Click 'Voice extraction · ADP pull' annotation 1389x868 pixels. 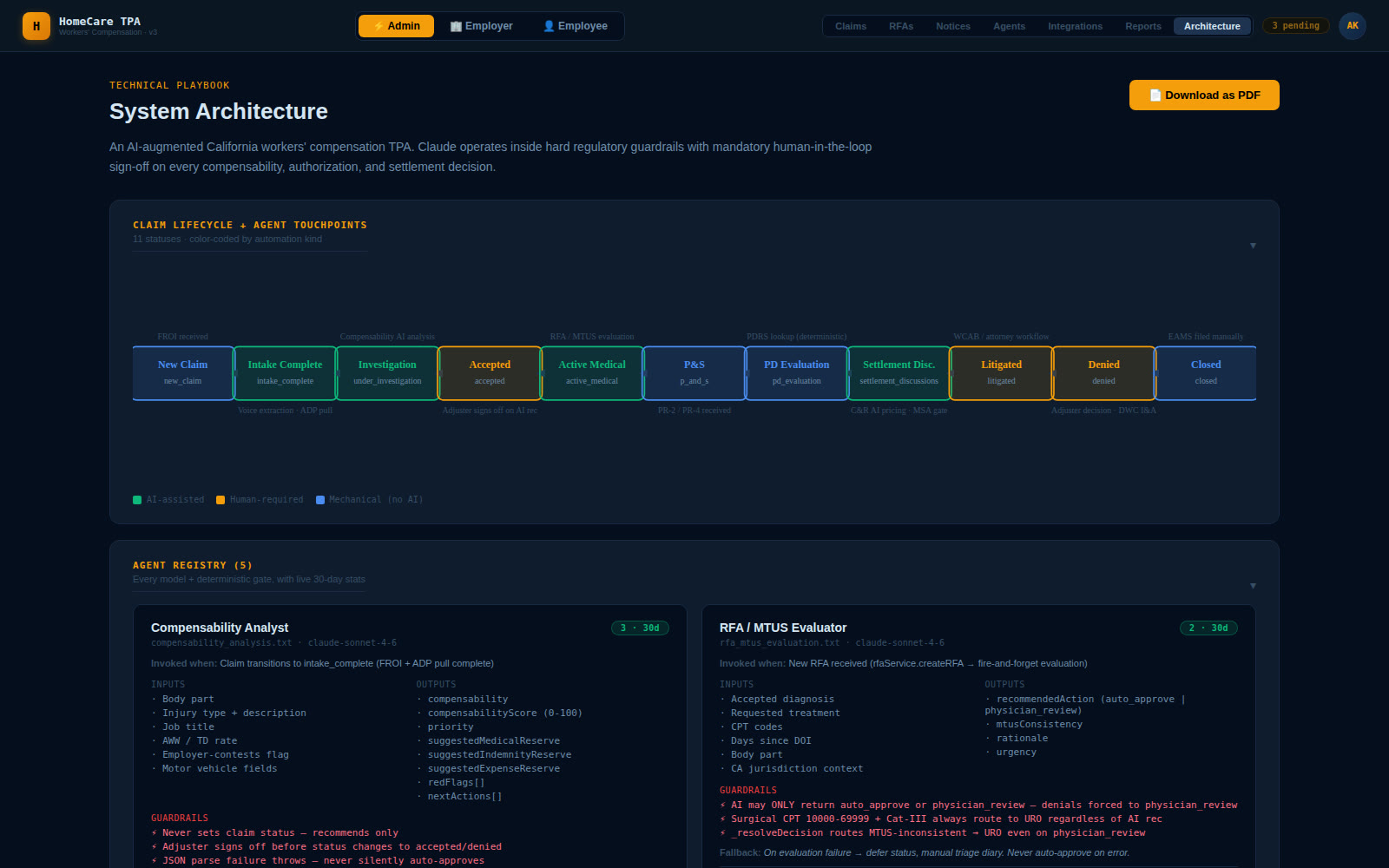pyautogui.click(x=285, y=411)
